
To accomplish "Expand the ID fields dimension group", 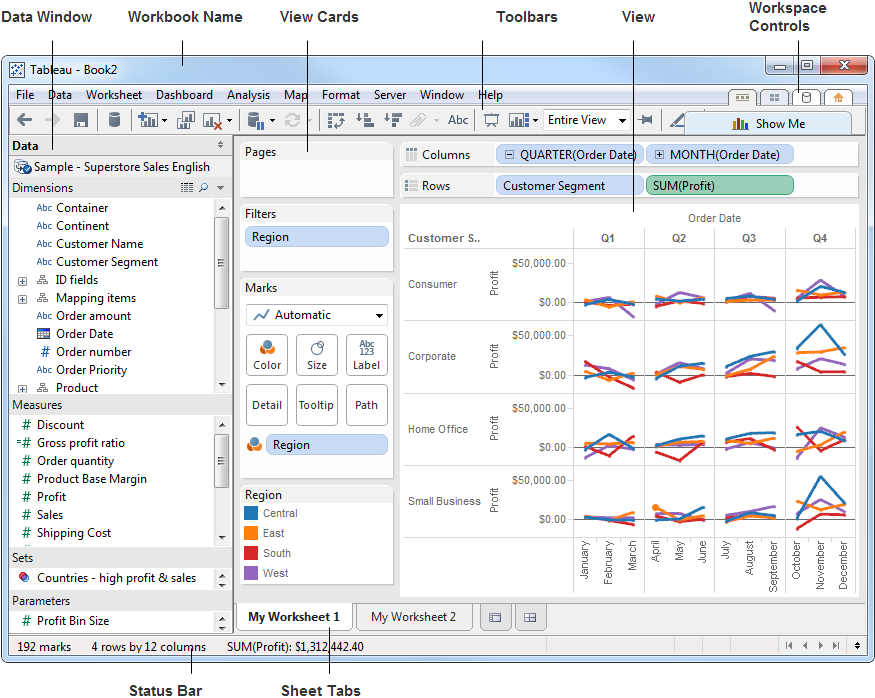I will 22,280.
